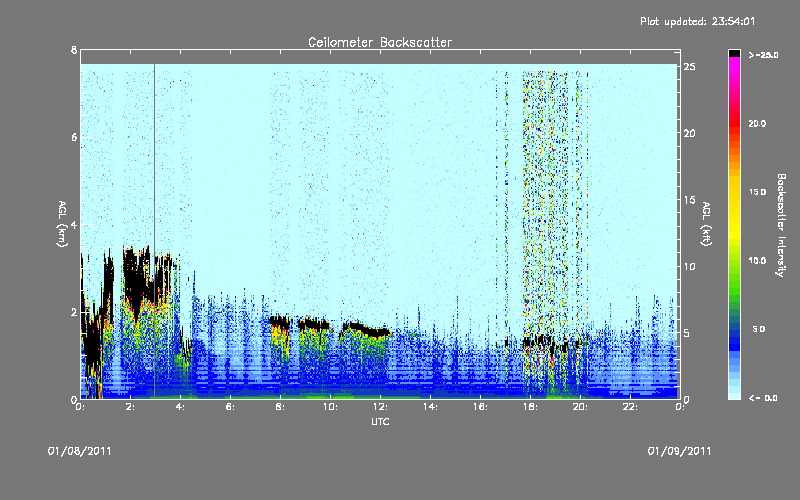
Task: Click the '2:' hour tick on the time axis
Action: point(130,407)
